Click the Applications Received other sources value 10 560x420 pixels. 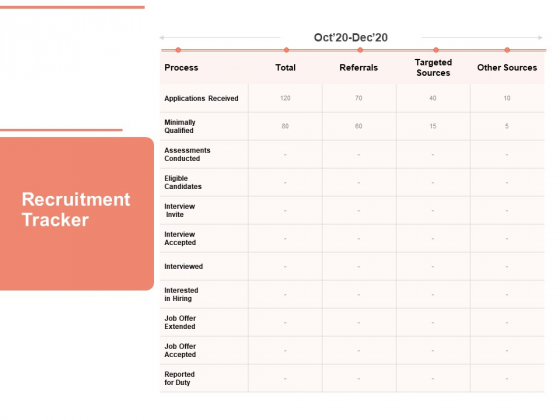pyautogui.click(x=507, y=98)
